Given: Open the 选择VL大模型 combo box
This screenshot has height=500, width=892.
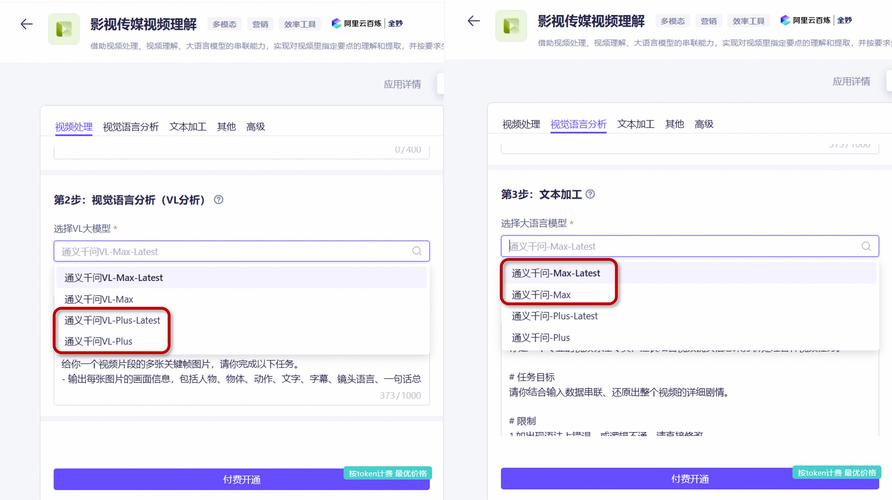Looking at the screenshot, I should (x=241, y=251).
